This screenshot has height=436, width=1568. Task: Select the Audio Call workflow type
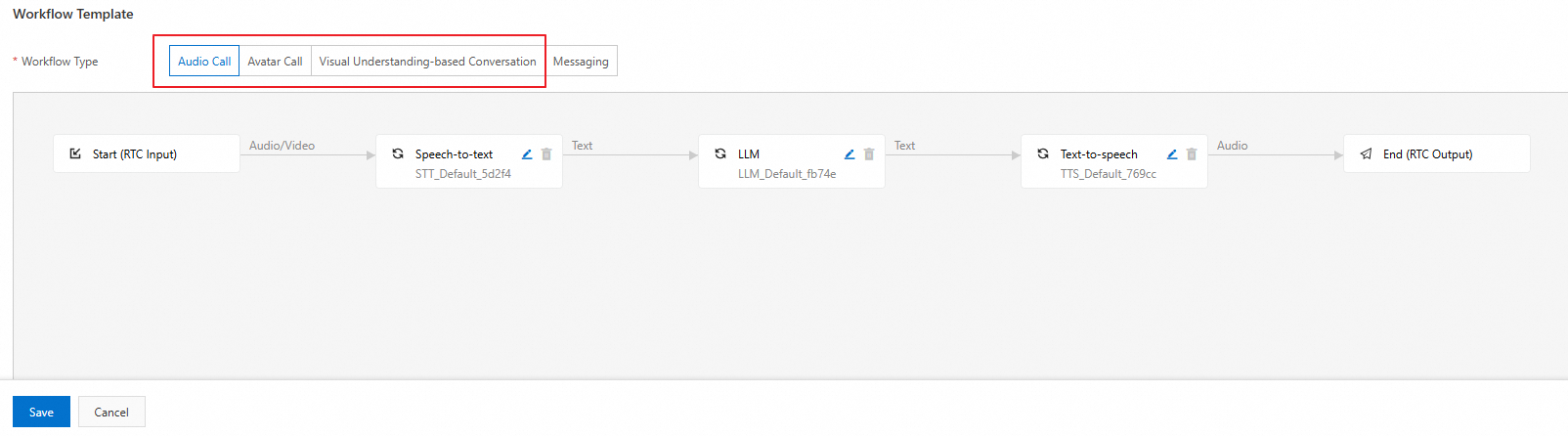204,61
